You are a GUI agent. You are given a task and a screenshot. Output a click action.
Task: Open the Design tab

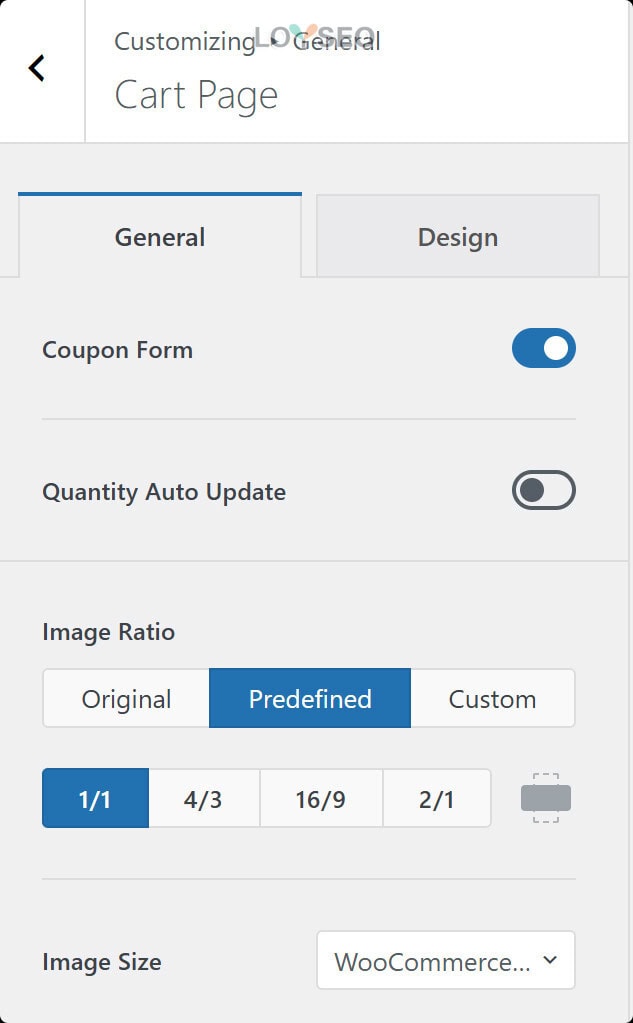tap(458, 237)
